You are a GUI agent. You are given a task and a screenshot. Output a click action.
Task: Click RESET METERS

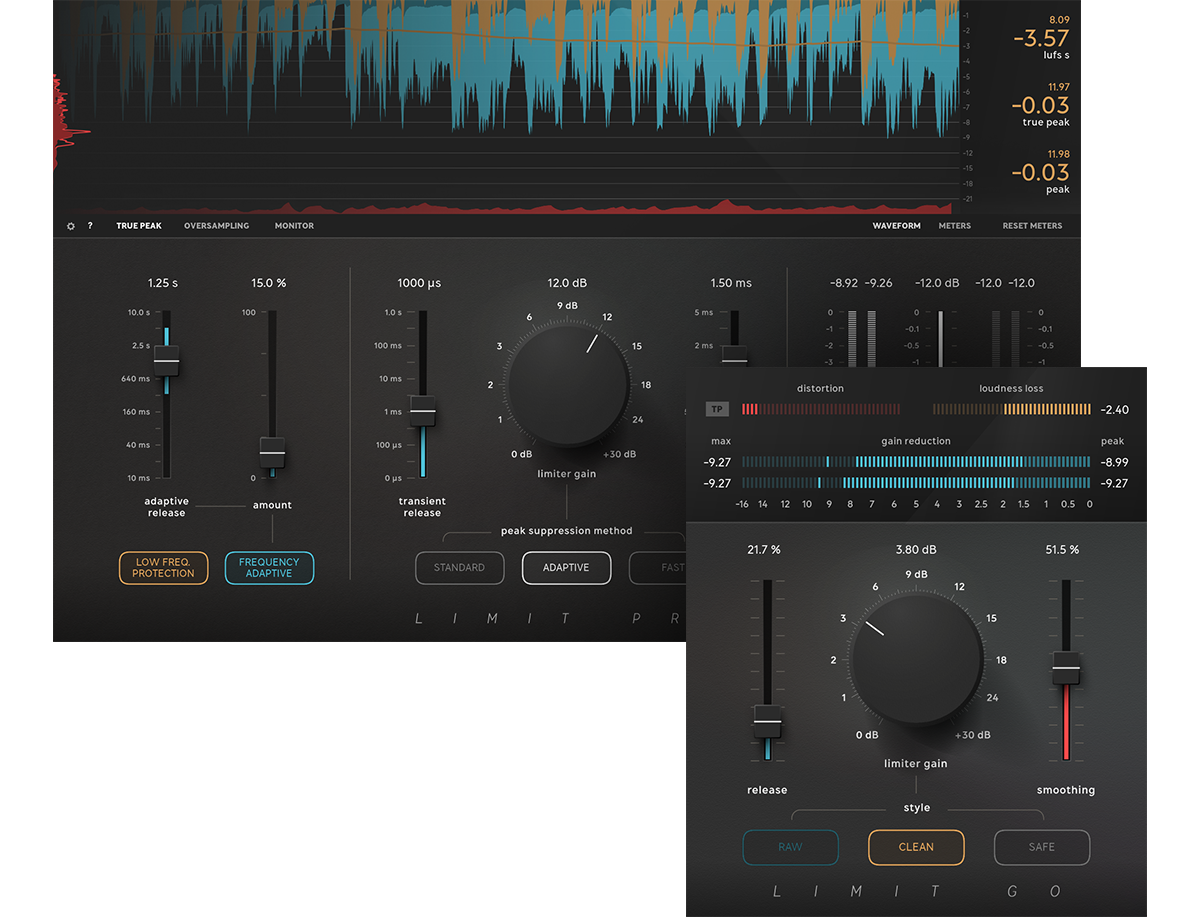pyautogui.click(x=1032, y=226)
